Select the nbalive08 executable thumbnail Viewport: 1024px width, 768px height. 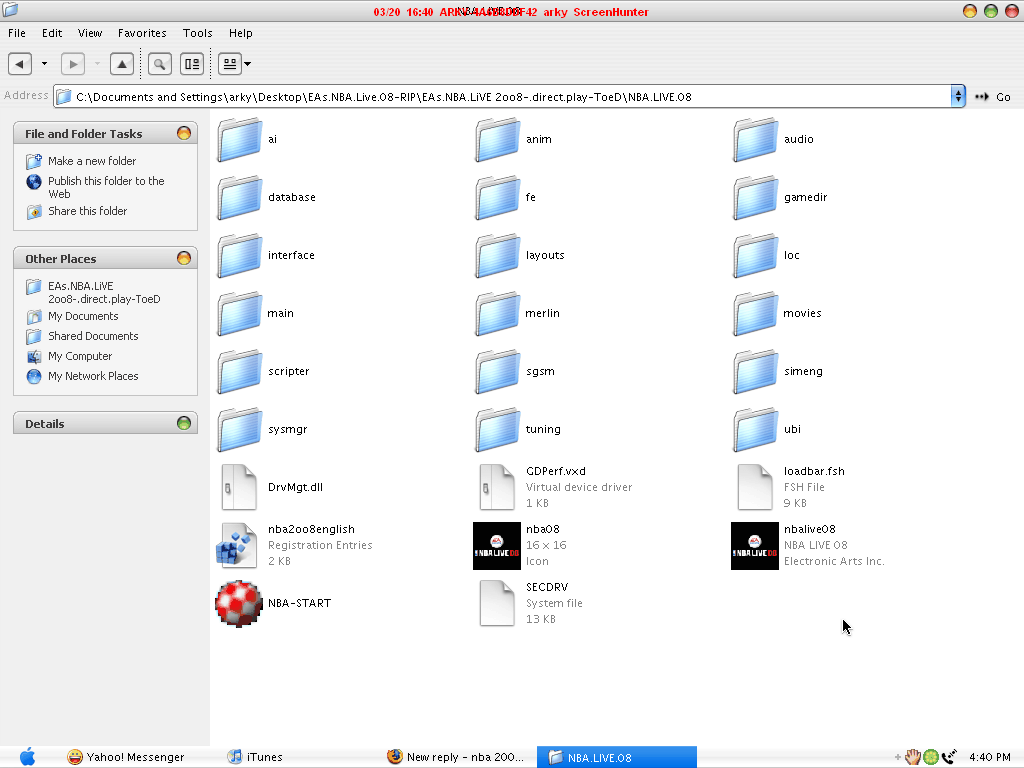[x=755, y=546]
